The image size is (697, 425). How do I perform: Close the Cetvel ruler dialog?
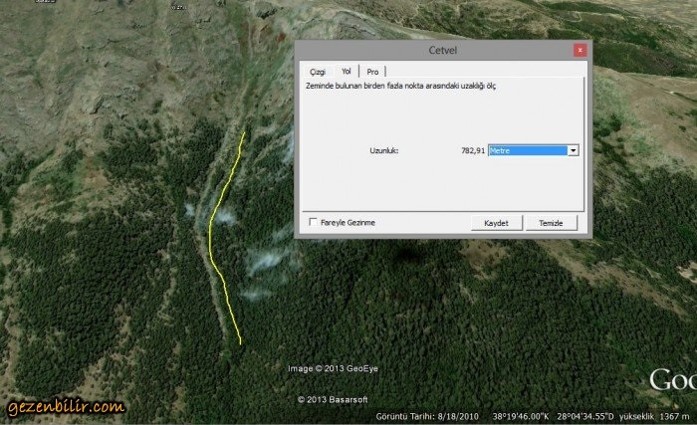(580, 50)
